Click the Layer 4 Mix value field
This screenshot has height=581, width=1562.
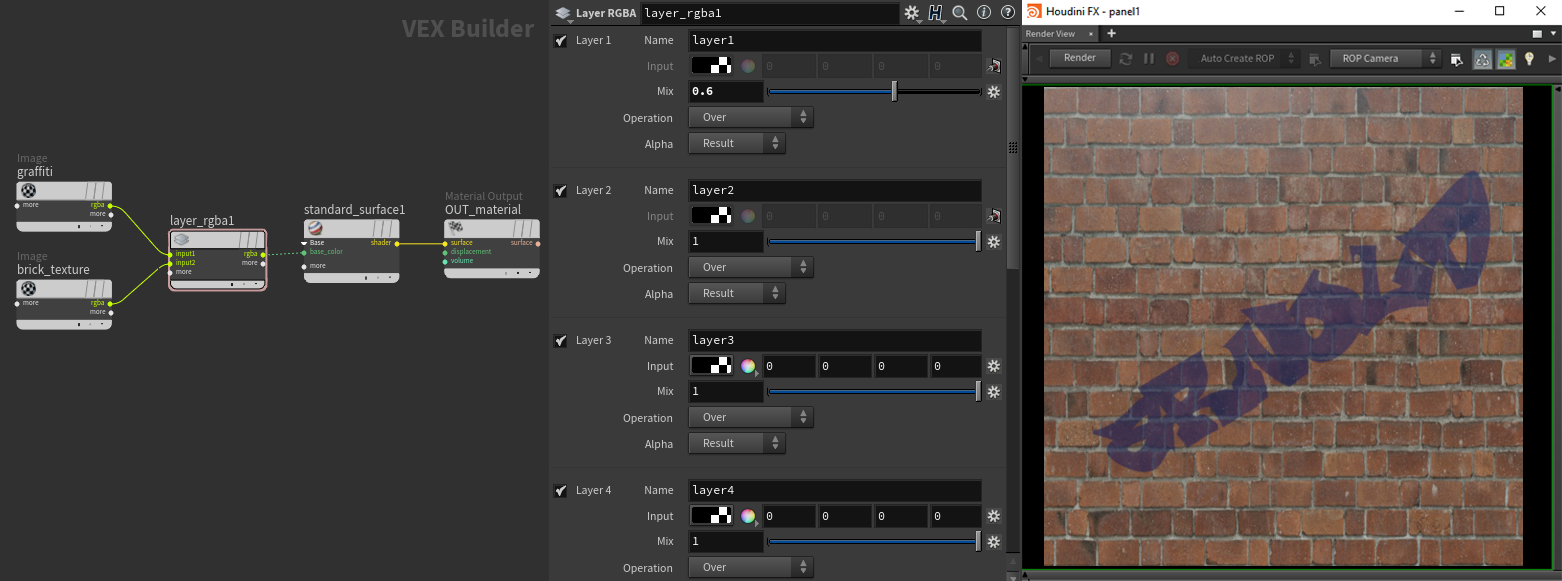(x=726, y=542)
